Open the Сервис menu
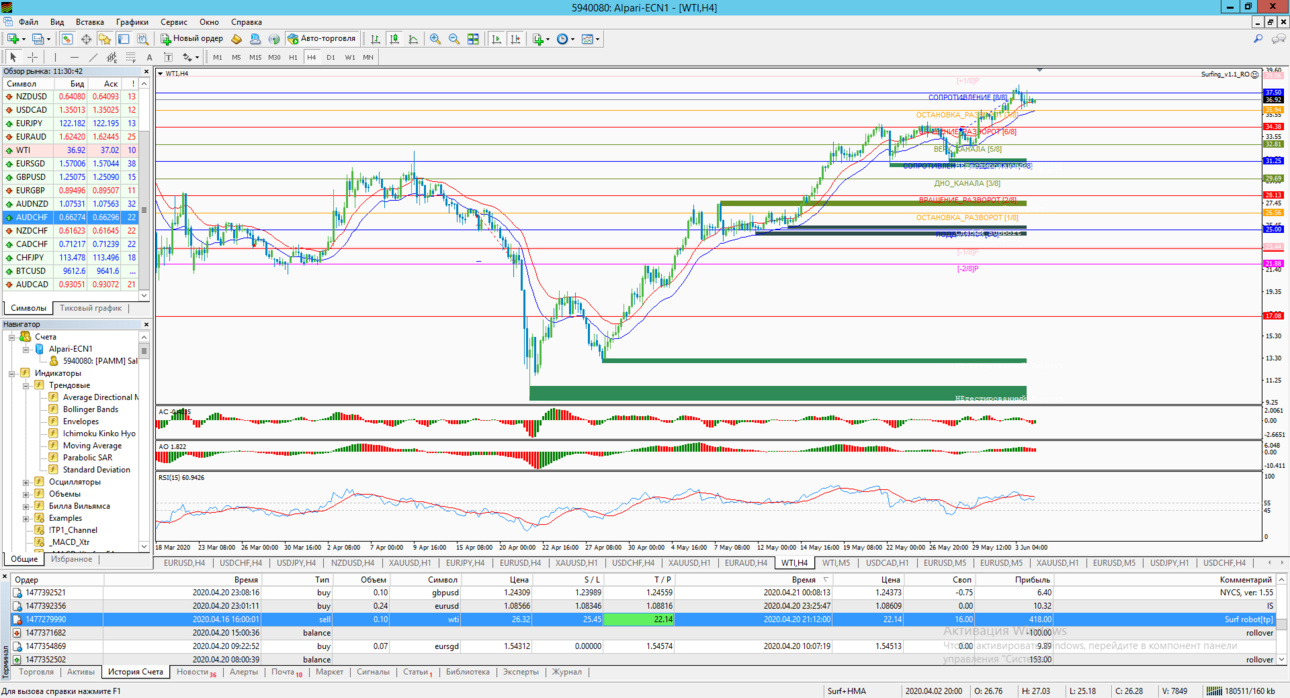The width and height of the screenshot is (1290, 698). pos(173,22)
